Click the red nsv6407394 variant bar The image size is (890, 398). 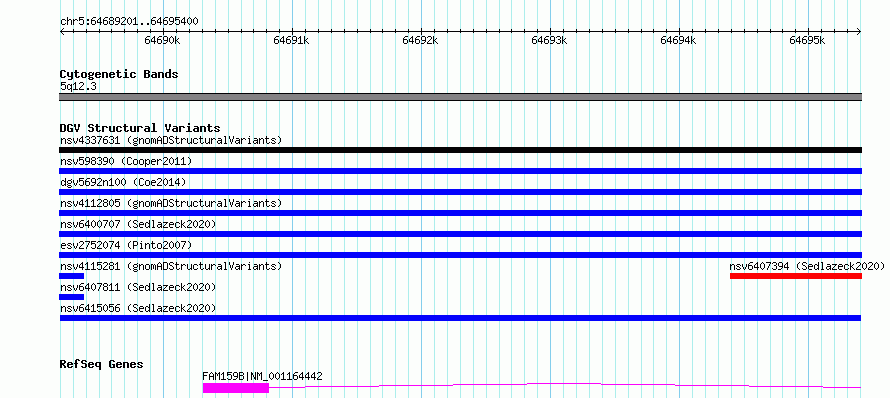click(x=796, y=276)
